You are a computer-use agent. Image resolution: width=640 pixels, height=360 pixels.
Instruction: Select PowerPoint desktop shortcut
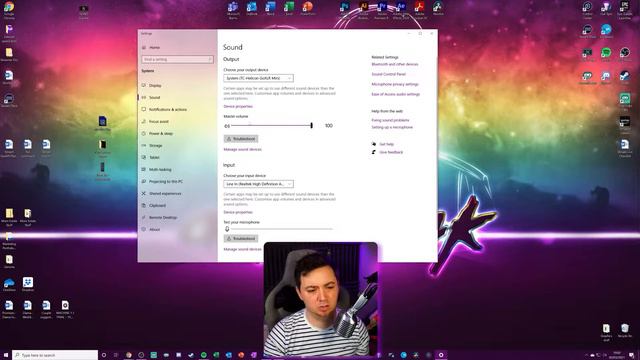pos(308,9)
